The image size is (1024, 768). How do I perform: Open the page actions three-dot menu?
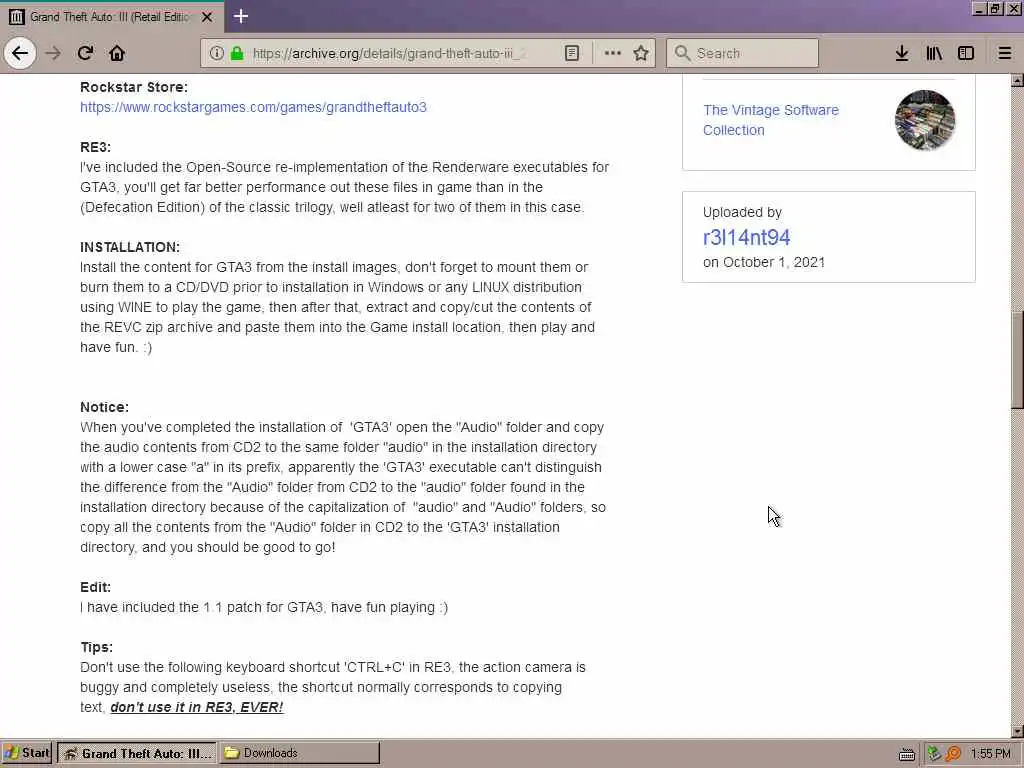[613, 53]
